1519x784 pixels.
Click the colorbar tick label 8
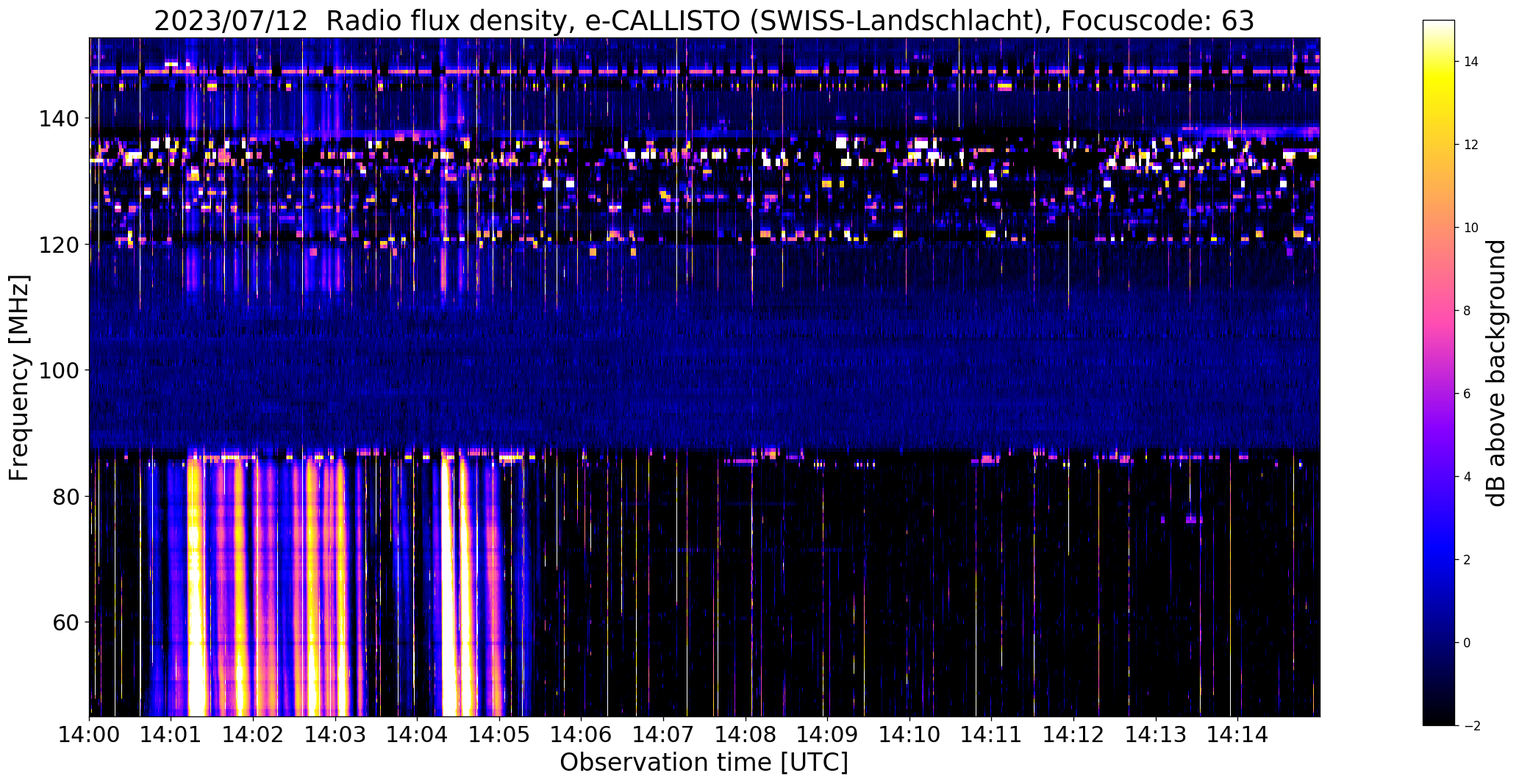(1468, 311)
